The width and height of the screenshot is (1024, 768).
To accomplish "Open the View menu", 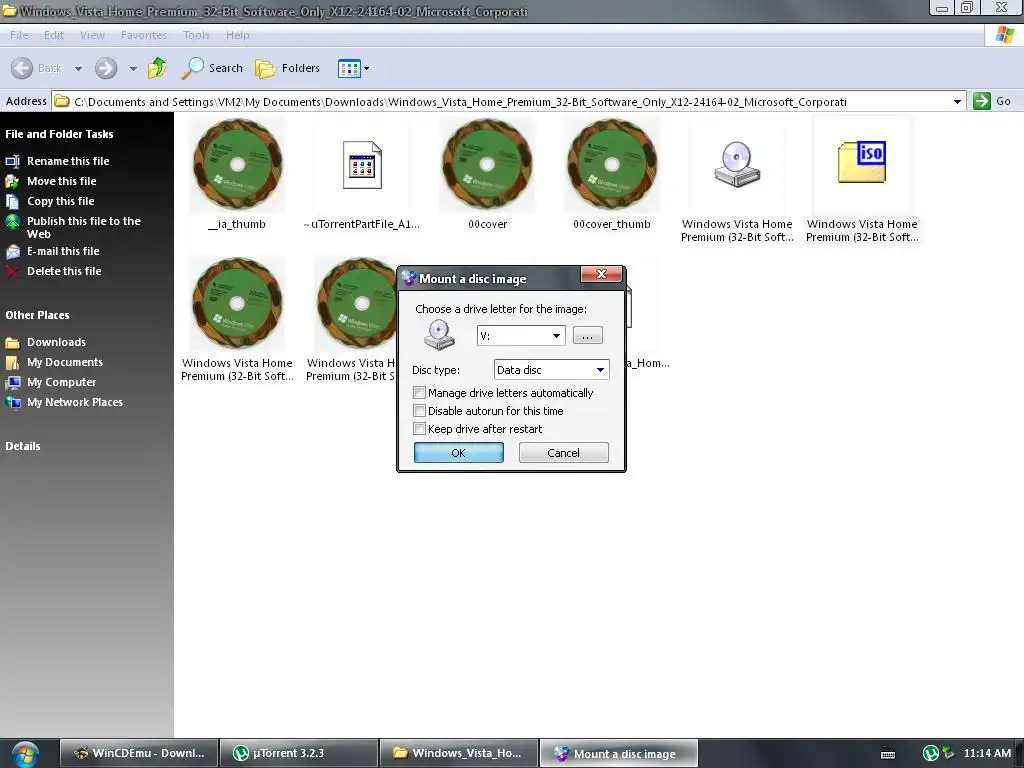I will tap(92, 35).
